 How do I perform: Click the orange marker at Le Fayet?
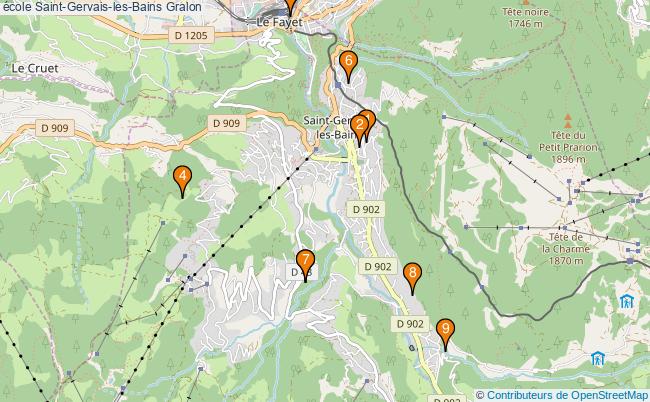(291, 5)
